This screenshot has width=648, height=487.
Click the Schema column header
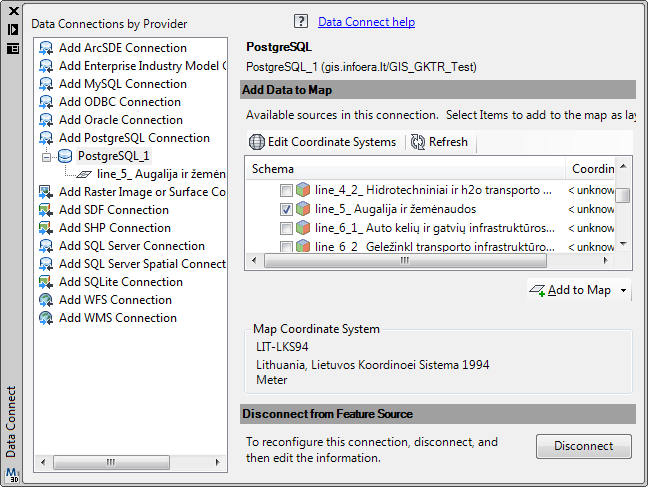tap(405, 169)
